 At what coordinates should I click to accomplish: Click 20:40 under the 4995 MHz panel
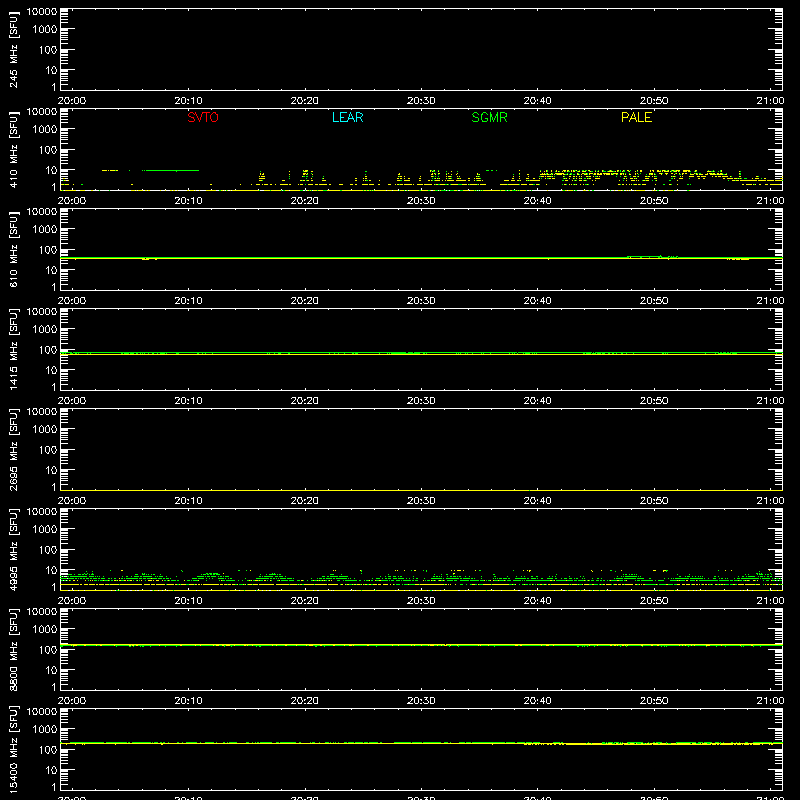537,601
